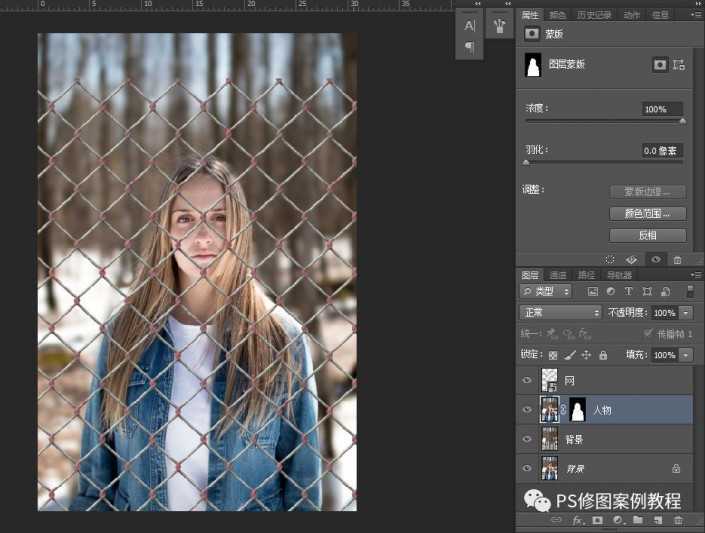Viewport: 705px width, 533px height.
Task: Click the vector mask icon in Properties
Action: [x=680, y=65]
